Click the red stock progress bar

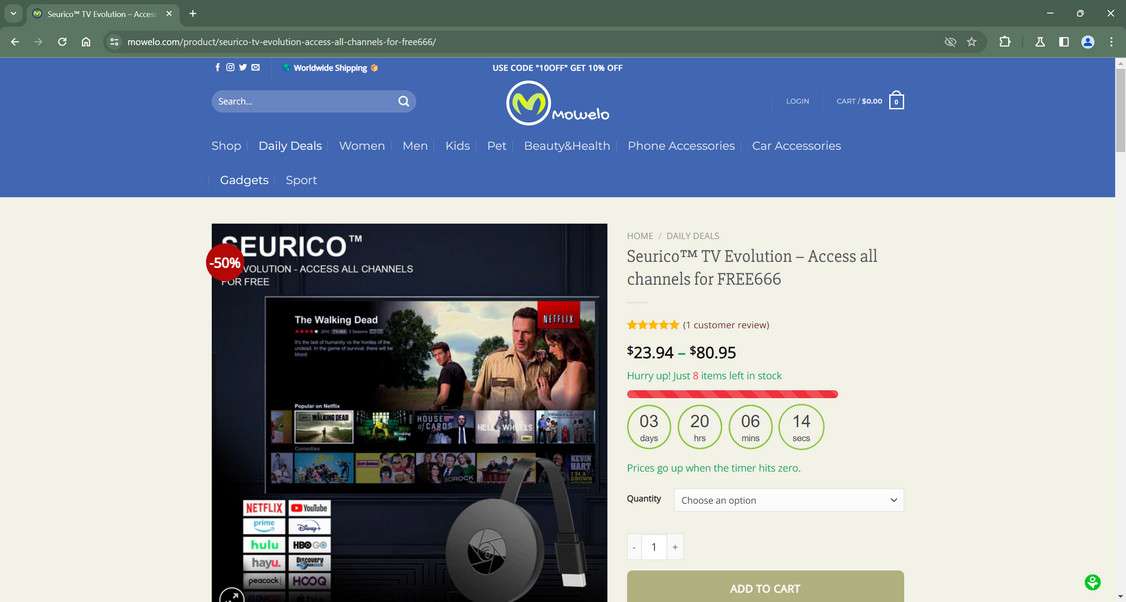coord(732,394)
